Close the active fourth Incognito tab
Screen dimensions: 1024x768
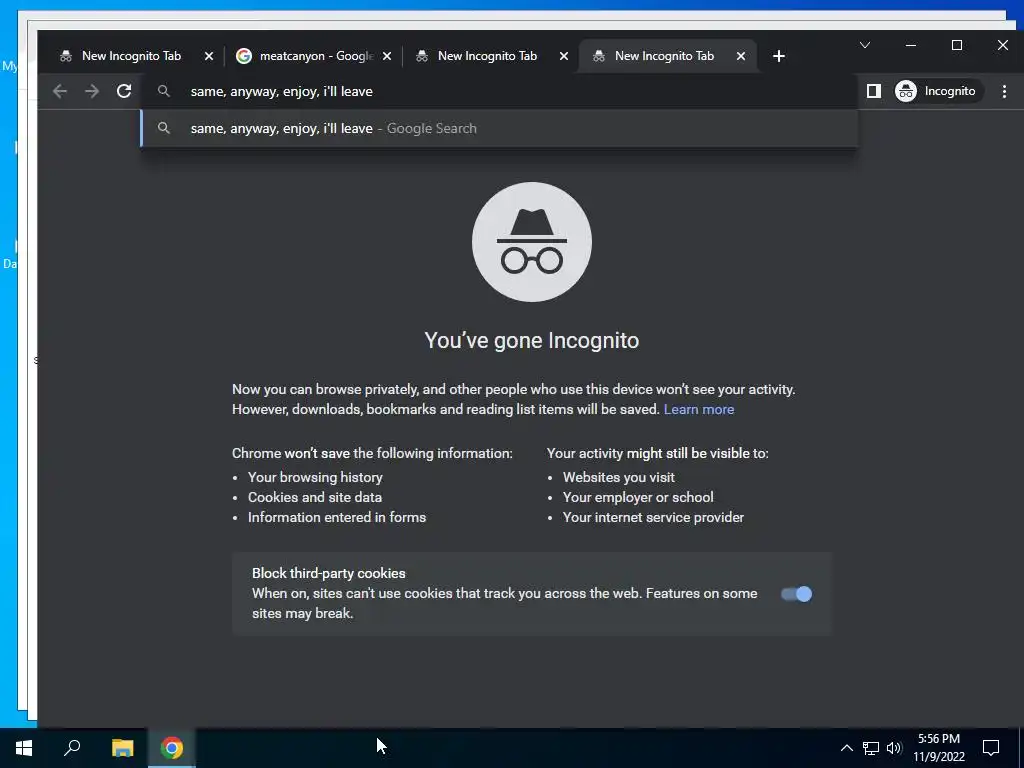[741, 56]
